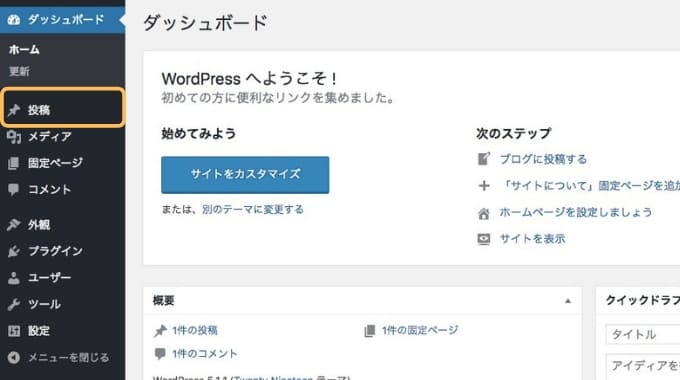Open the 外観 menu
Image resolution: width=680 pixels, height=380 pixels.
pos(62,225)
